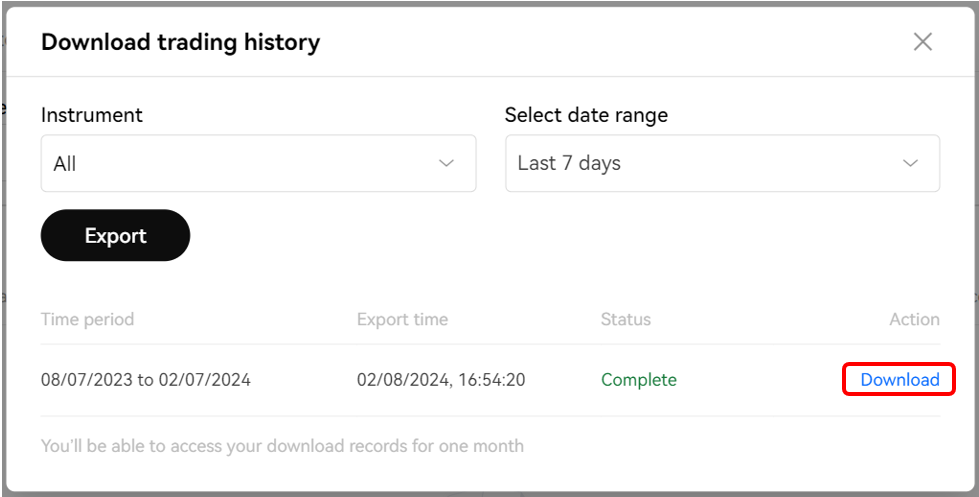The height and width of the screenshot is (497, 979).
Task: Select the 08/07/2023 to 02/07/2024 time period entry
Action: (145, 380)
